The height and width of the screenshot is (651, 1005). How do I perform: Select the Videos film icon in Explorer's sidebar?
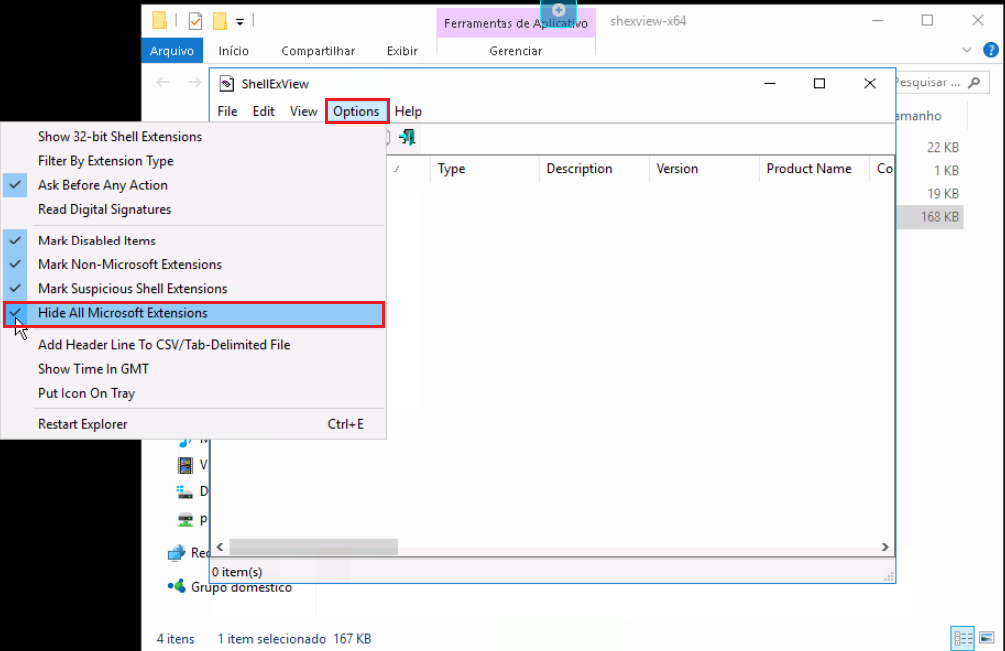(185, 465)
